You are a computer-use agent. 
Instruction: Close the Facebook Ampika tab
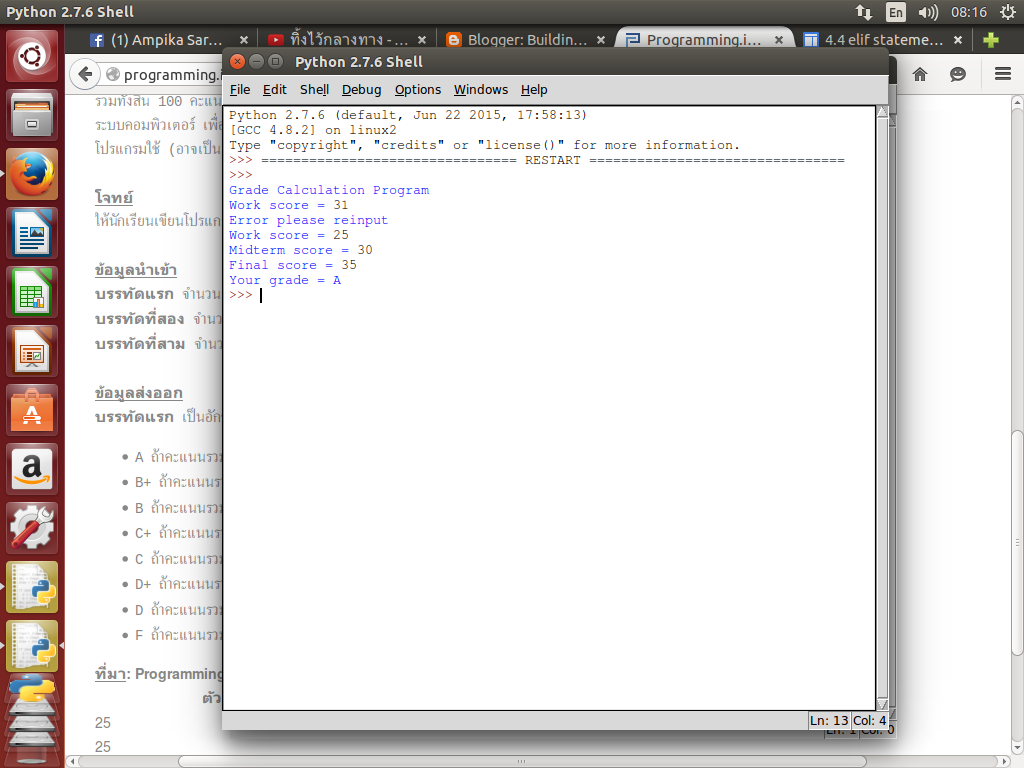[x=244, y=40]
